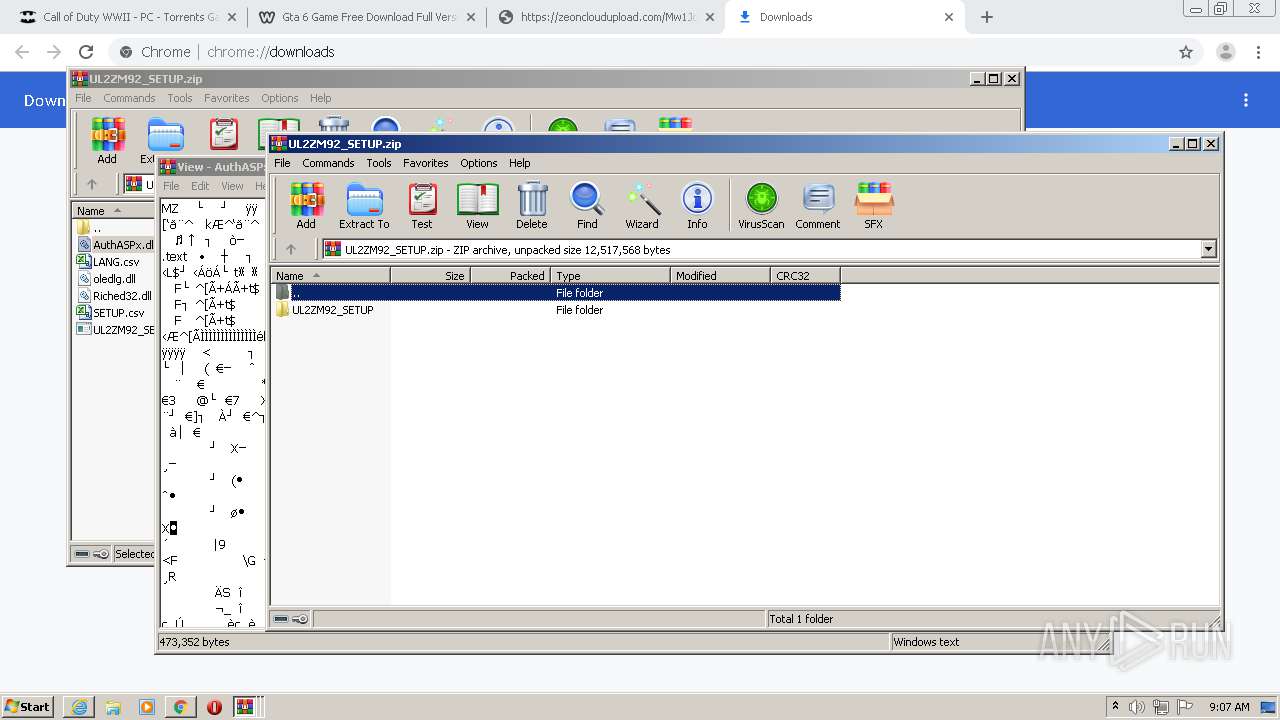Select oledlg.dll in back window
This screenshot has height=720, width=1280.
pyautogui.click(x=106, y=279)
